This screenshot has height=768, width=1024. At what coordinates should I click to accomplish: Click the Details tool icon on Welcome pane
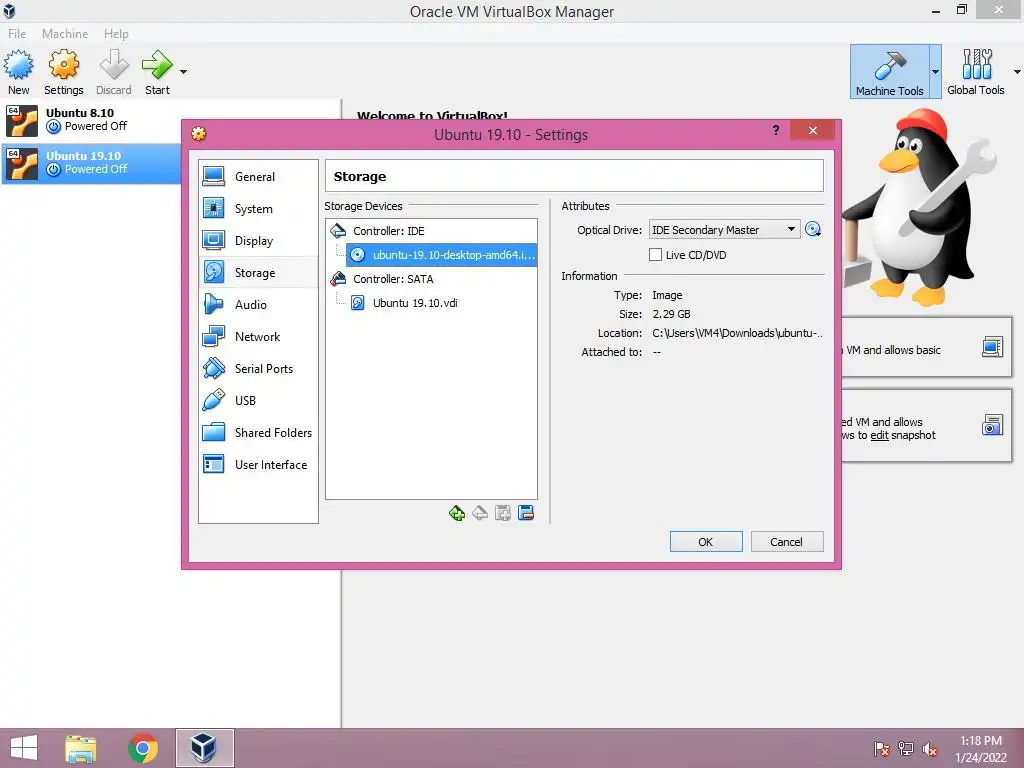(x=993, y=347)
